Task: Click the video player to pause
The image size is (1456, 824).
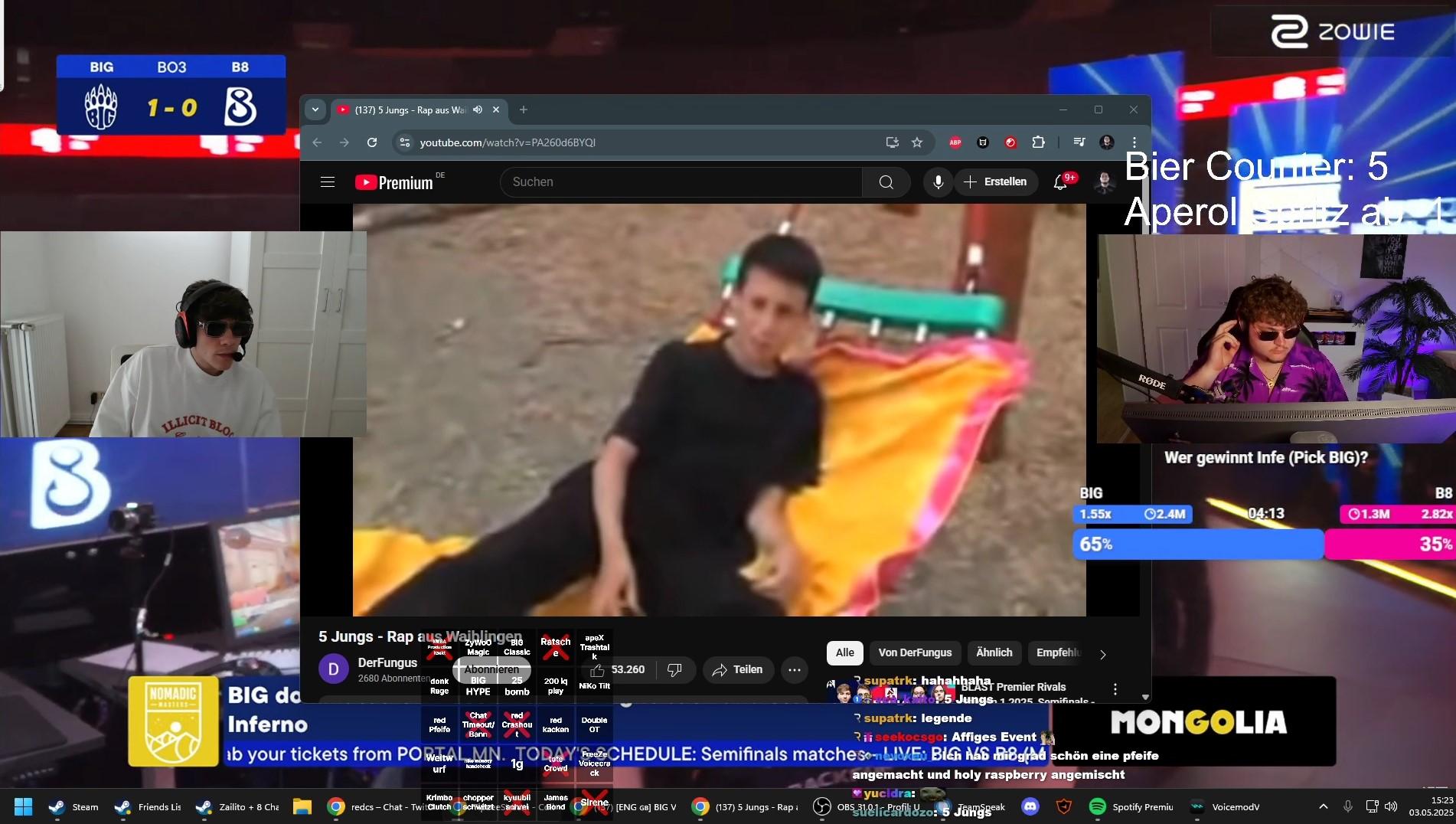Action: tap(720, 410)
